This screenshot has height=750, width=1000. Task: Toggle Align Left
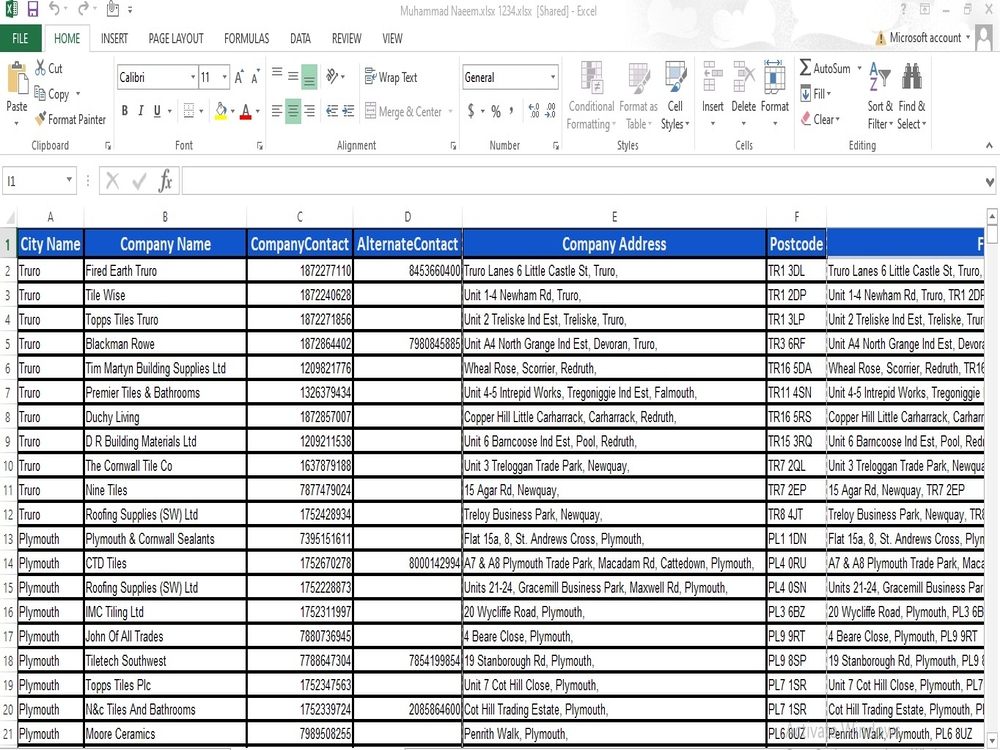276,112
